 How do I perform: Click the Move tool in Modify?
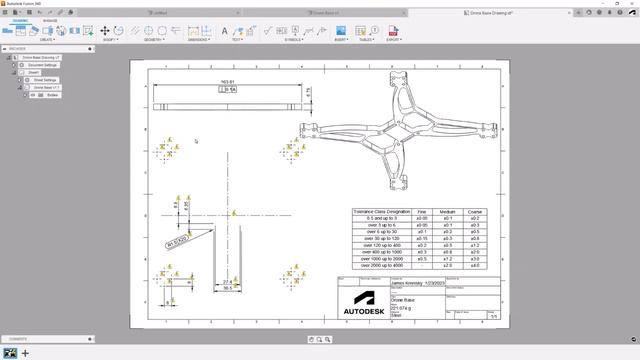point(105,31)
